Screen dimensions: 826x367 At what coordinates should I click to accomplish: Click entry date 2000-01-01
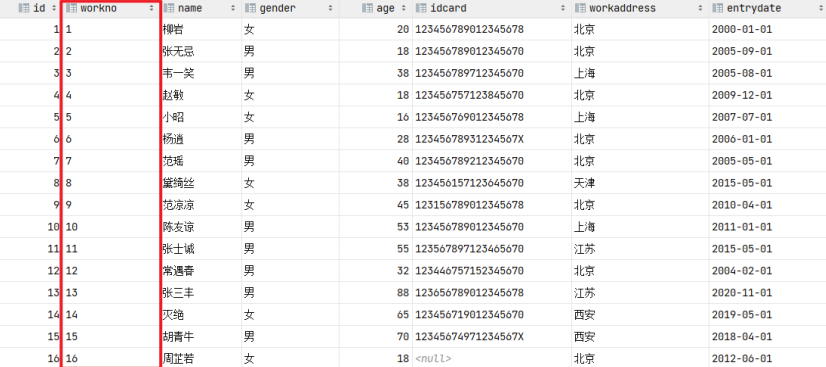pyautogui.click(x=742, y=29)
